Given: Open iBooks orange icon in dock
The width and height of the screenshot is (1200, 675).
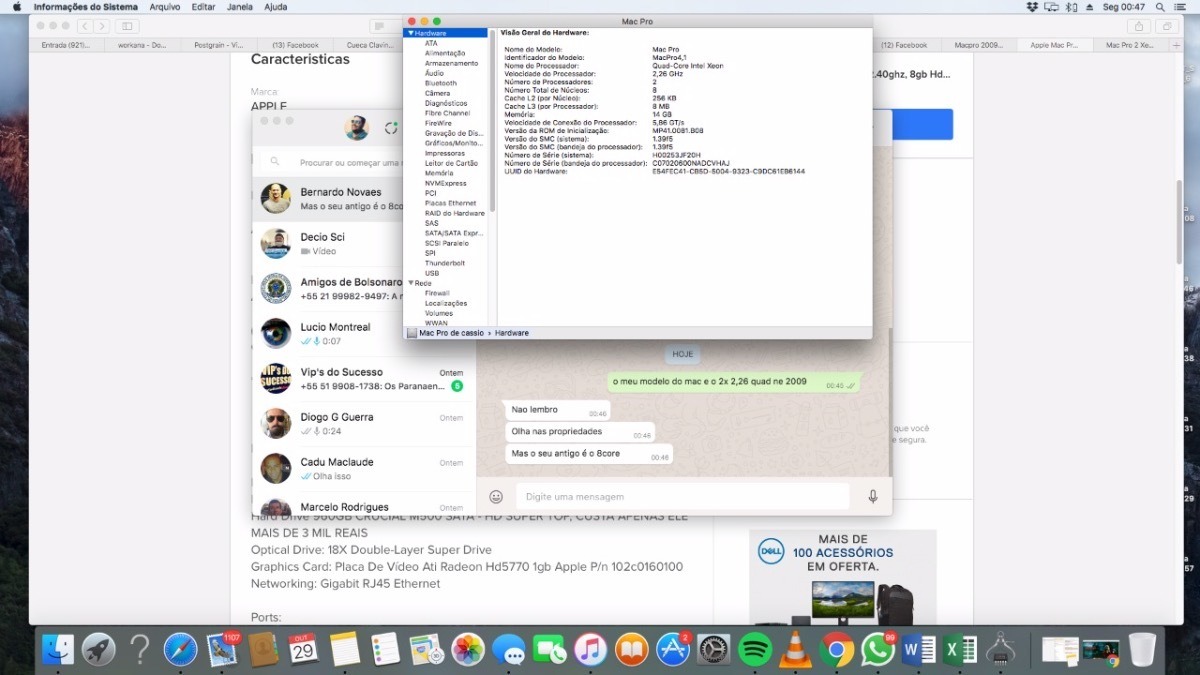Looking at the screenshot, I should [632, 650].
